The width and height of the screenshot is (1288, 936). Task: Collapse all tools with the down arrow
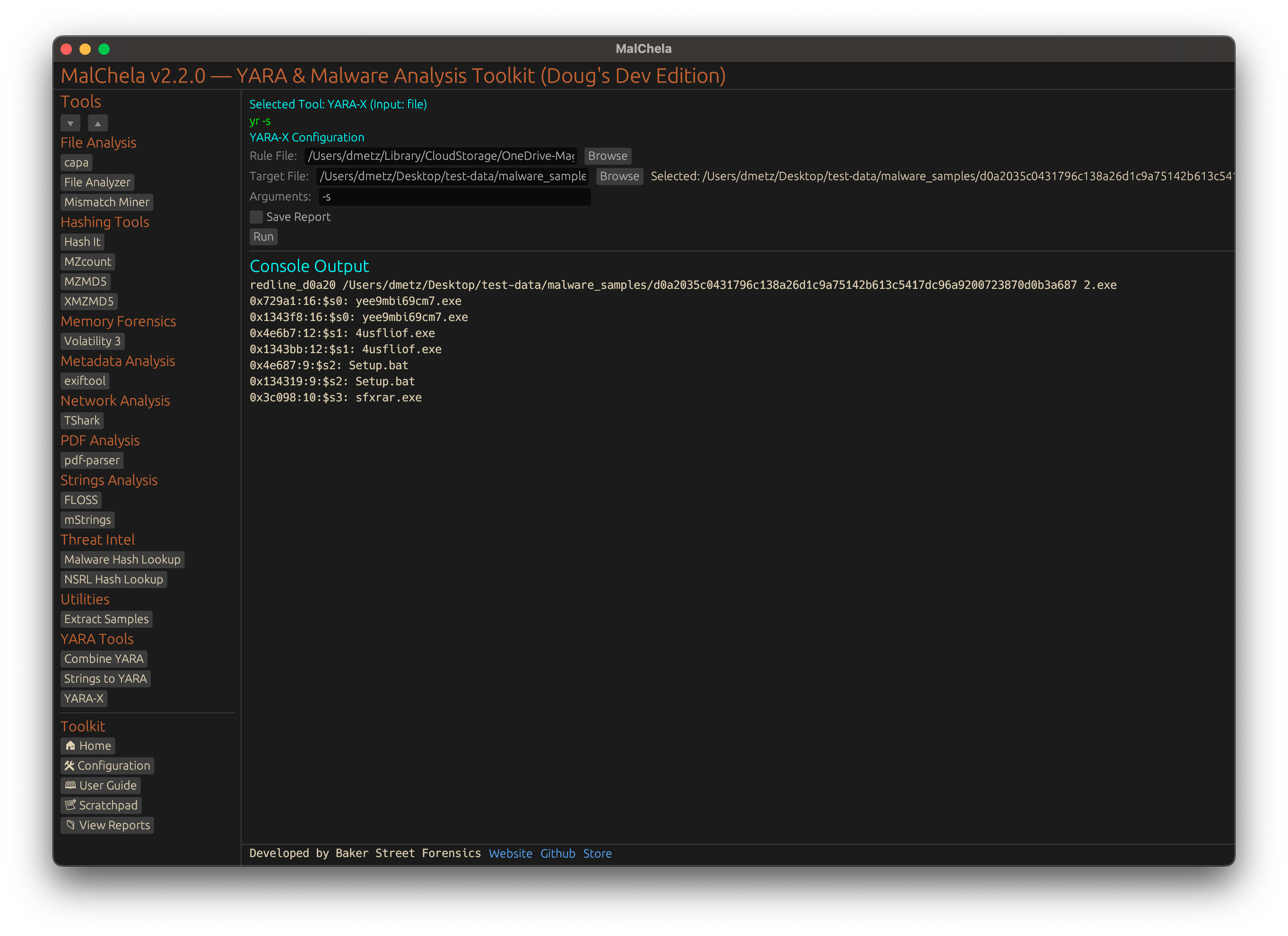pos(70,123)
